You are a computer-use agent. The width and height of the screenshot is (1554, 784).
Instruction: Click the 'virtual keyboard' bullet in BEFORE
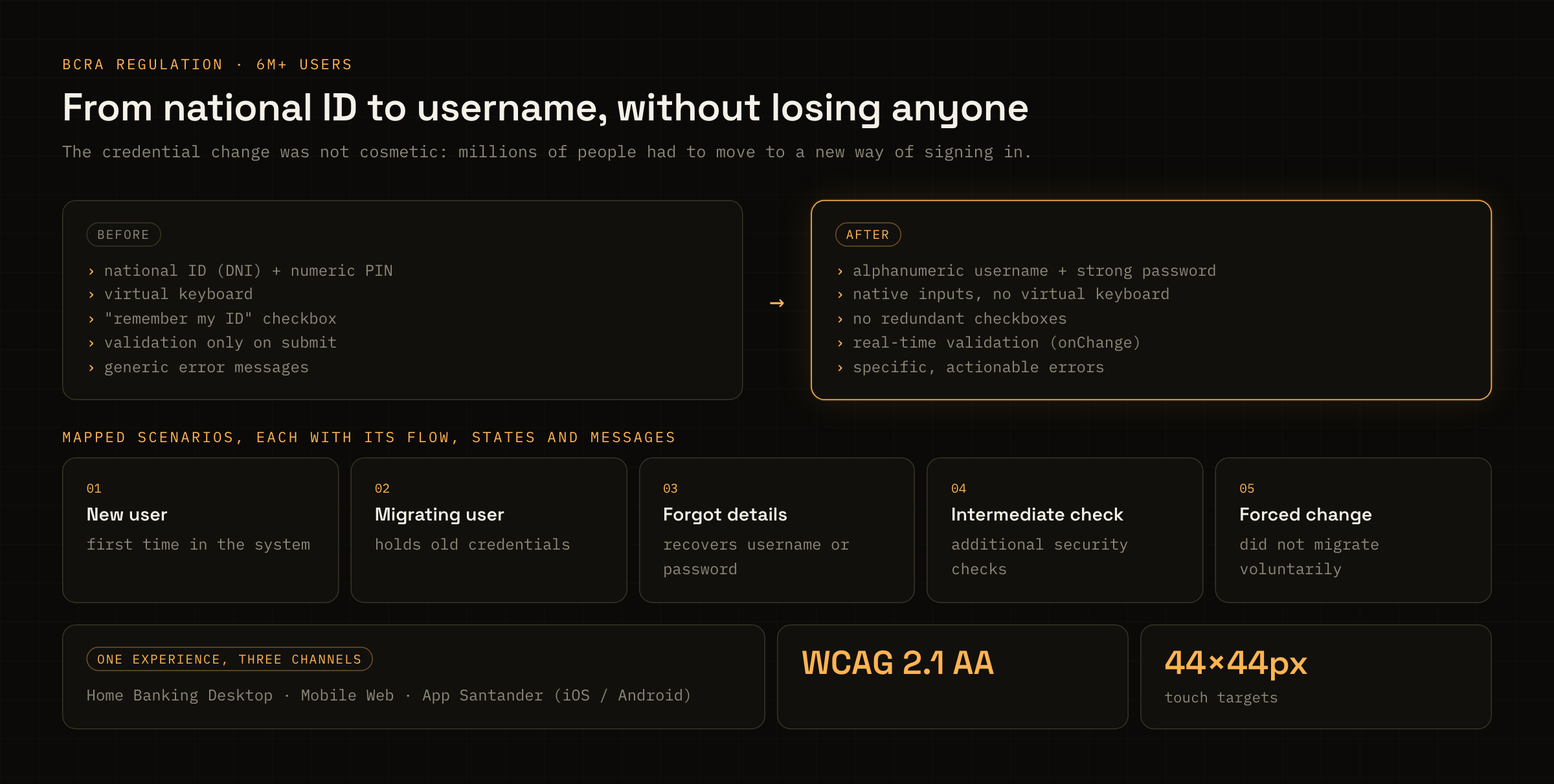click(x=179, y=295)
